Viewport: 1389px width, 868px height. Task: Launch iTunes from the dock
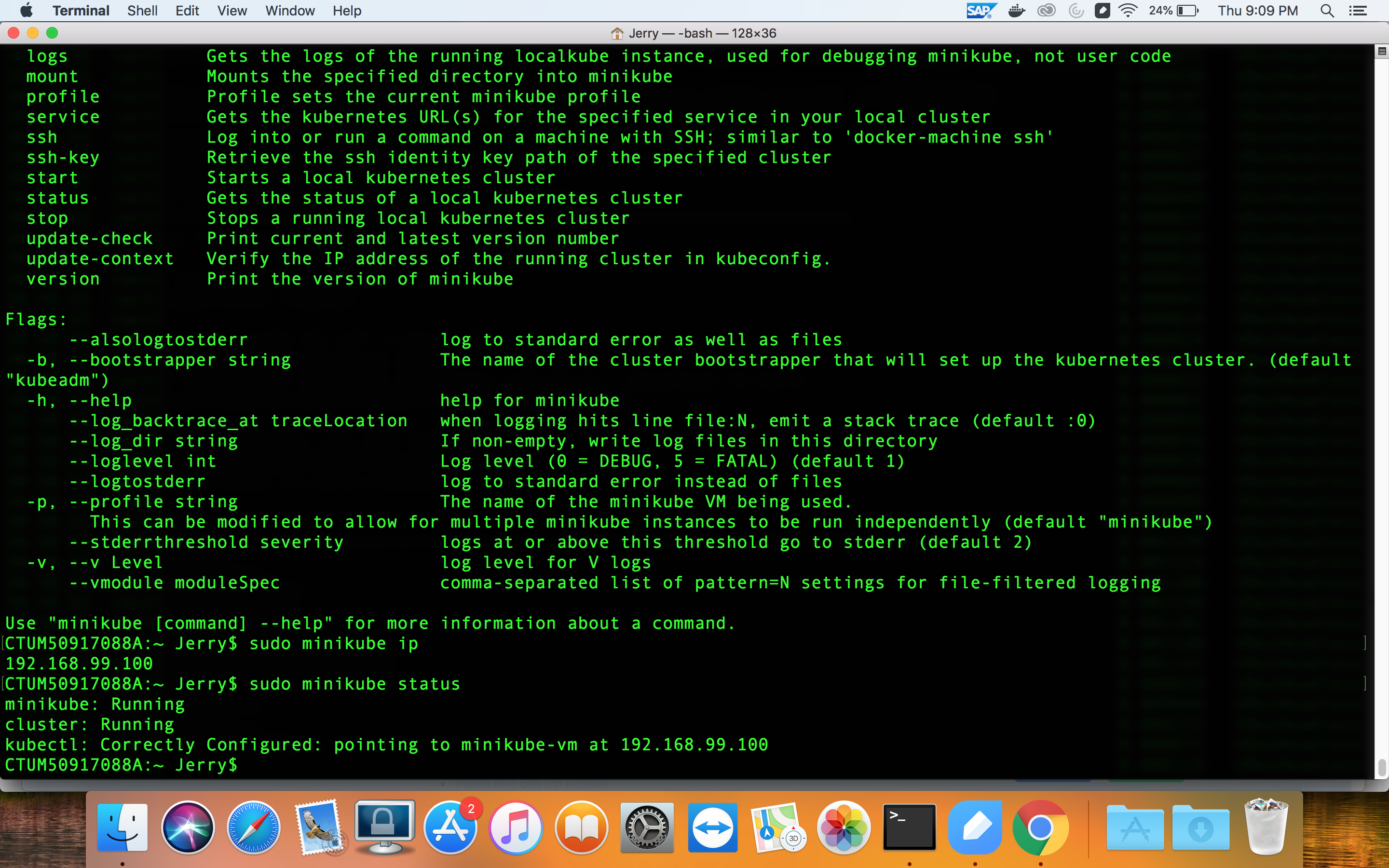516,827
